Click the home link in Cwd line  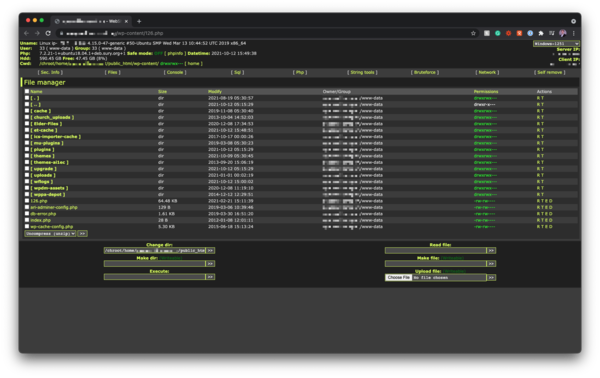(194, 64)
